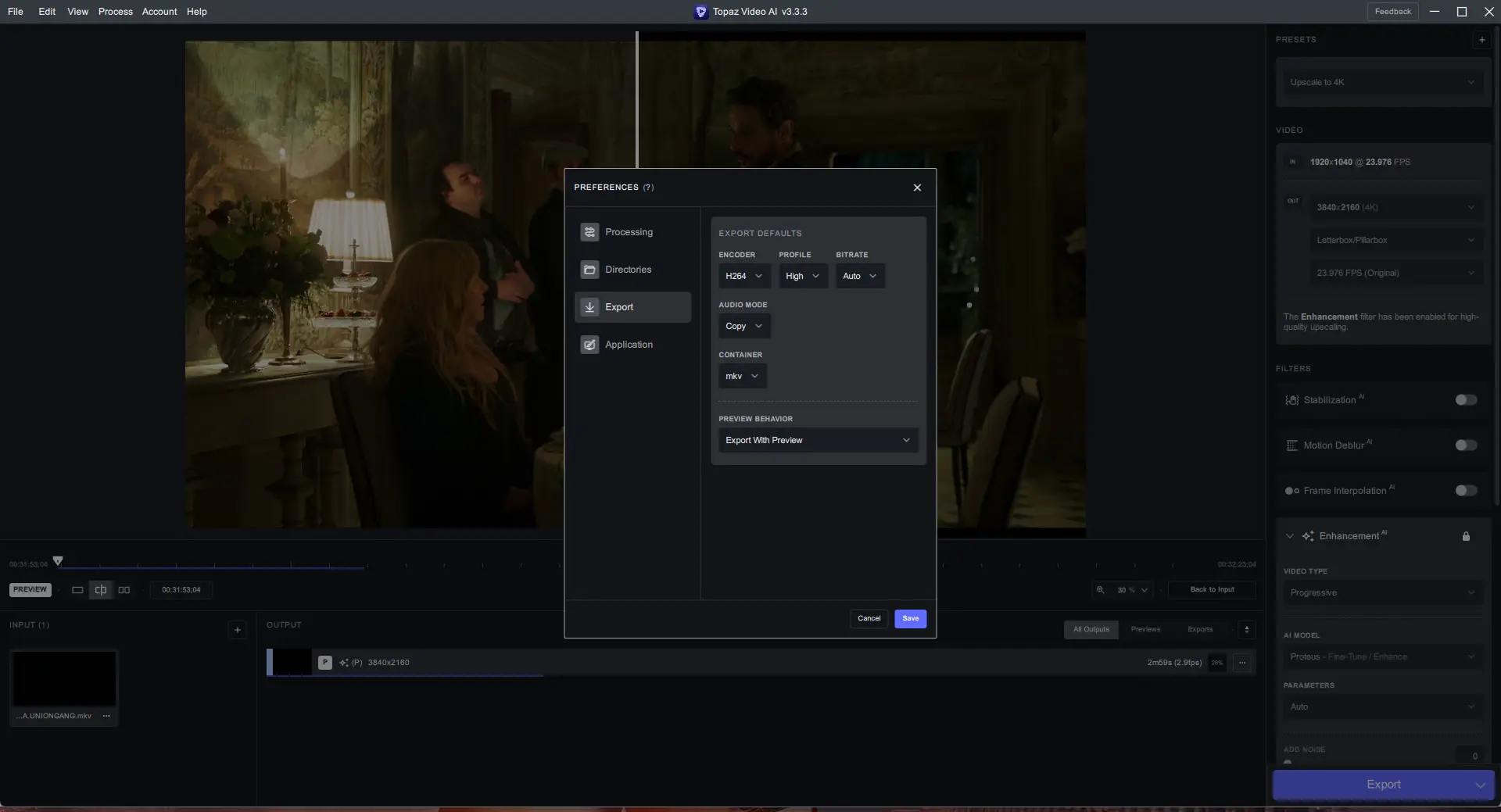Open the View menu
Viewport: 1501px width, 812px height.
[x=77, y=12]
